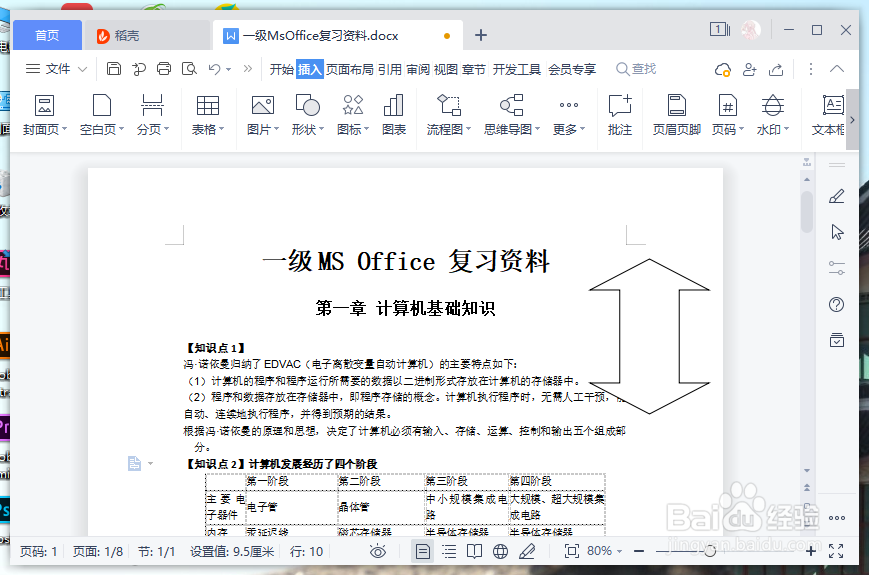
Task: Switch to page layout view
Action: point(422,551)
